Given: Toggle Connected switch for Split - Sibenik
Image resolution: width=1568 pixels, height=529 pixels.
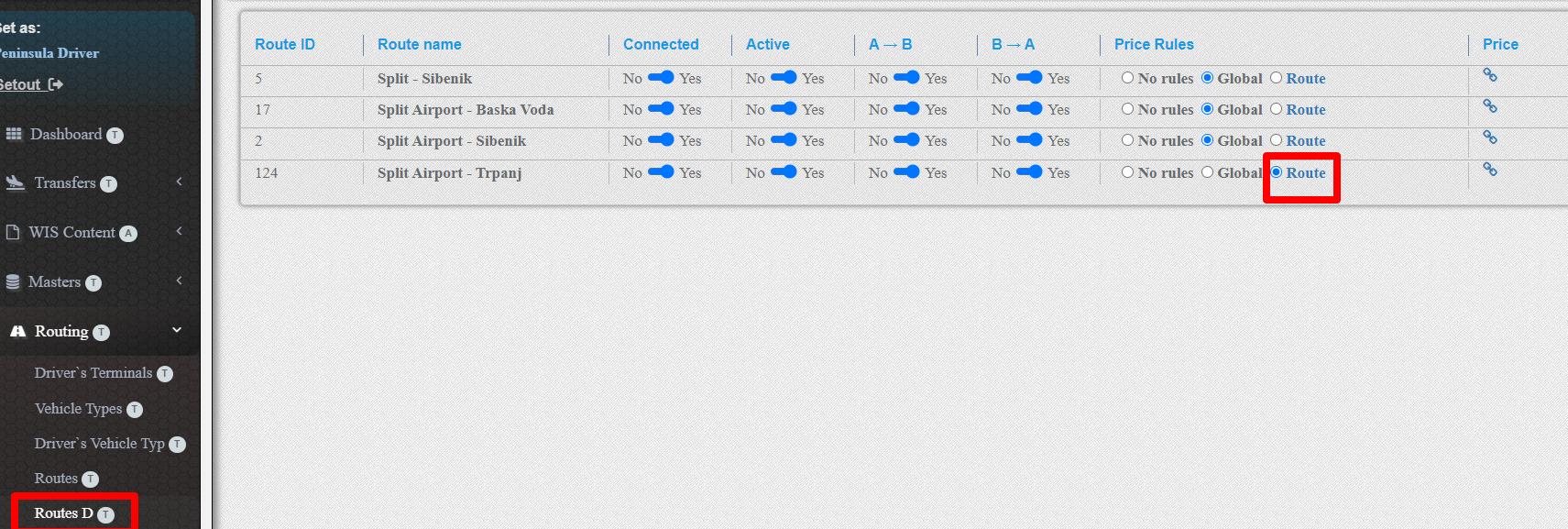Looking at the screenshot, I should [x=661, y=78].
